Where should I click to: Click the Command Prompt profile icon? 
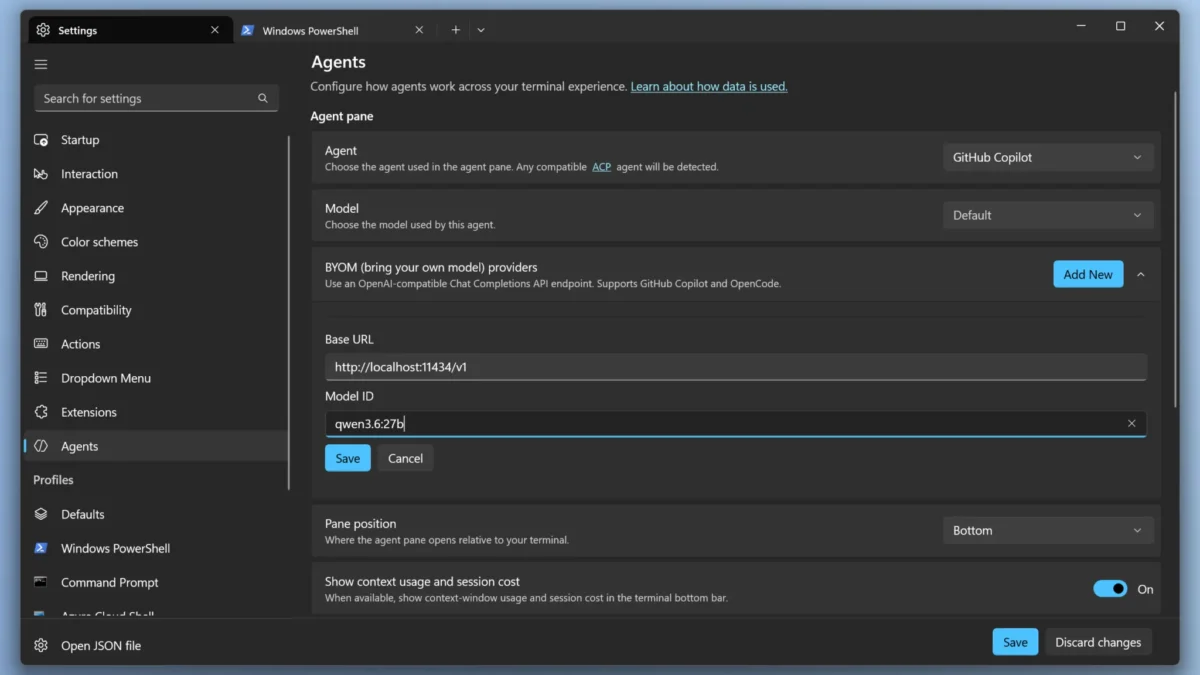click(41, 582)
